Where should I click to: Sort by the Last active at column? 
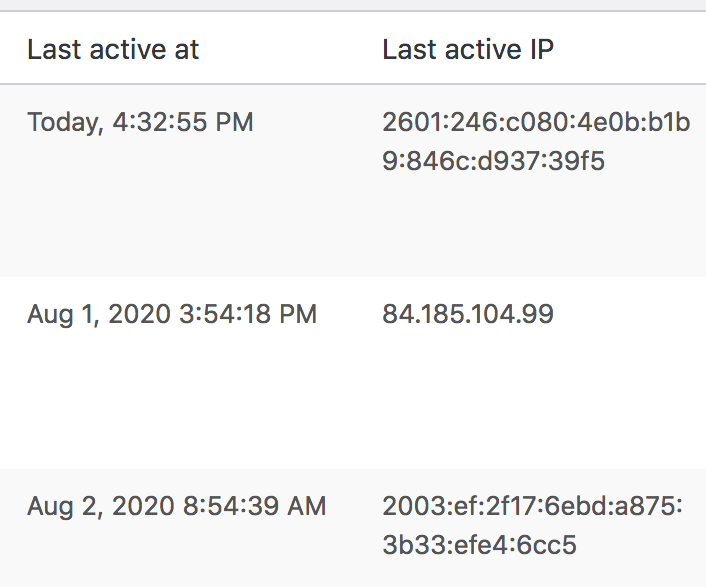[113, 49]
